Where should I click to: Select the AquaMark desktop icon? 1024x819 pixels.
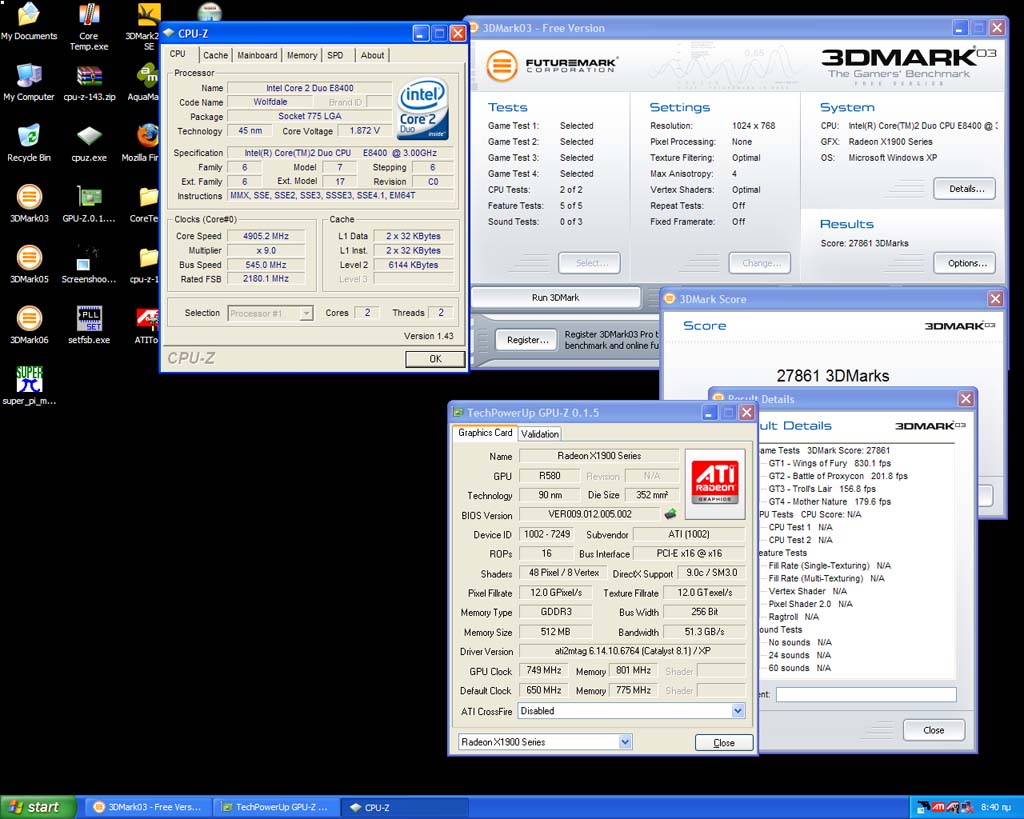(x=144, y=82)
